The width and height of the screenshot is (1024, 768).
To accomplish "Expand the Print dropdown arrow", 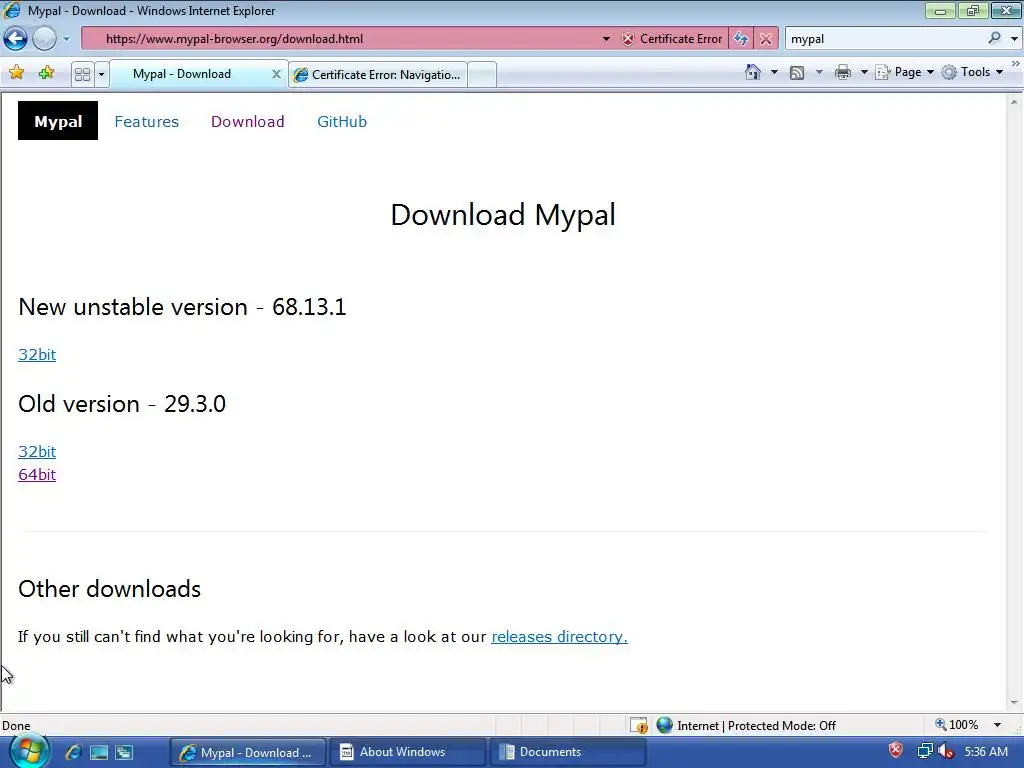I will click(x=864, y=72).
